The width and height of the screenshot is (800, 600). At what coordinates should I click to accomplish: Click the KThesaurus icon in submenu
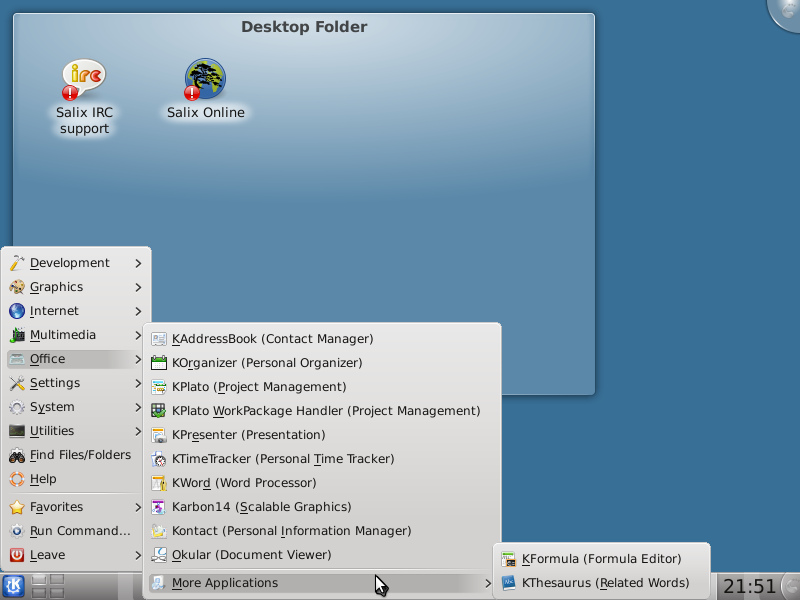[x=509, y=583]
